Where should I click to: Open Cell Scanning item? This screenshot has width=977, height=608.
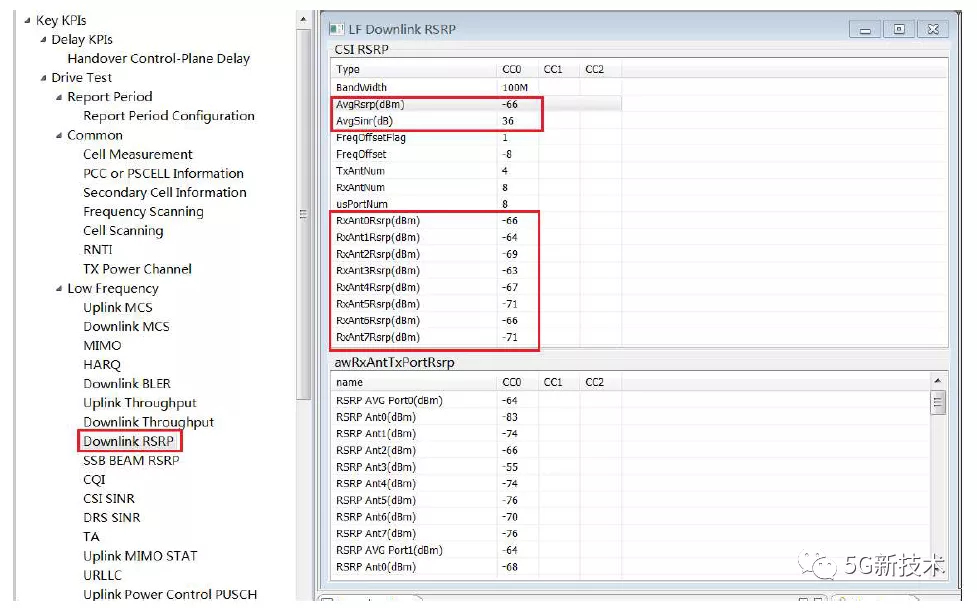[123, 231]
